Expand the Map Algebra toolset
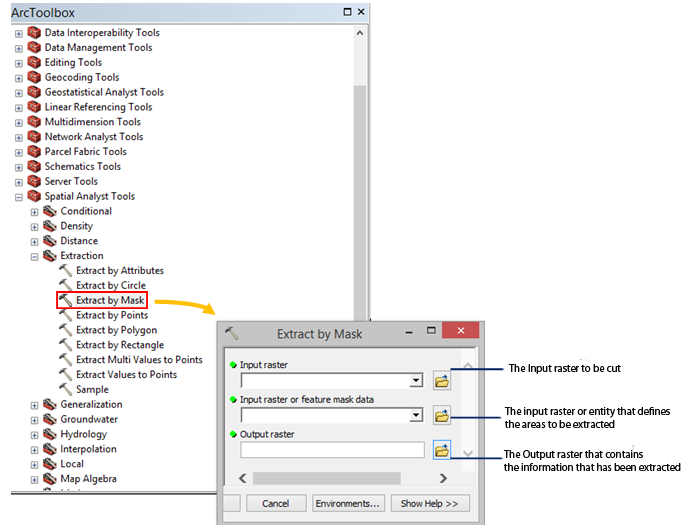Screen dimensions: 688x531 35,480
